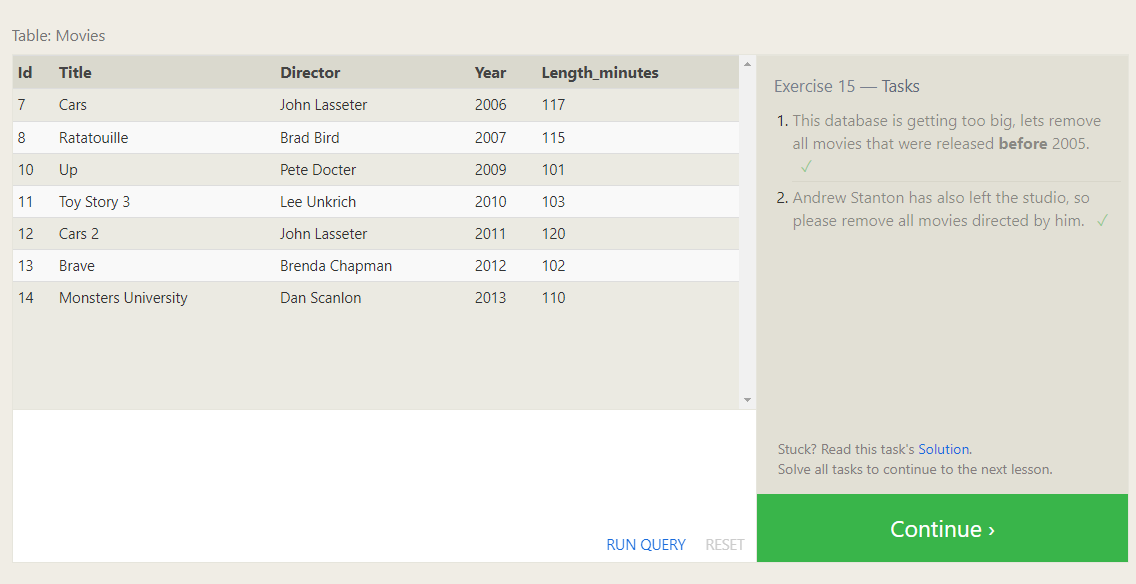The width and height of the screenshot is (1136, 584).
Task: Click the Exercise 15 Tasks heading
Action: (846, 87)
